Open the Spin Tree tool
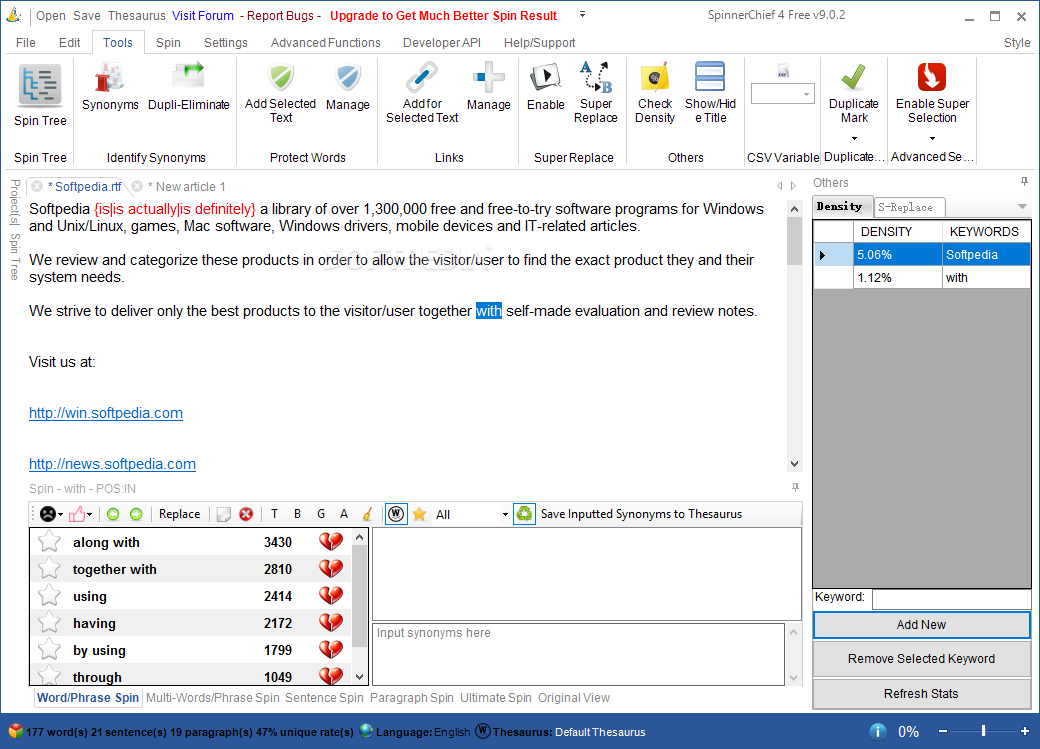 pos(40,95)
